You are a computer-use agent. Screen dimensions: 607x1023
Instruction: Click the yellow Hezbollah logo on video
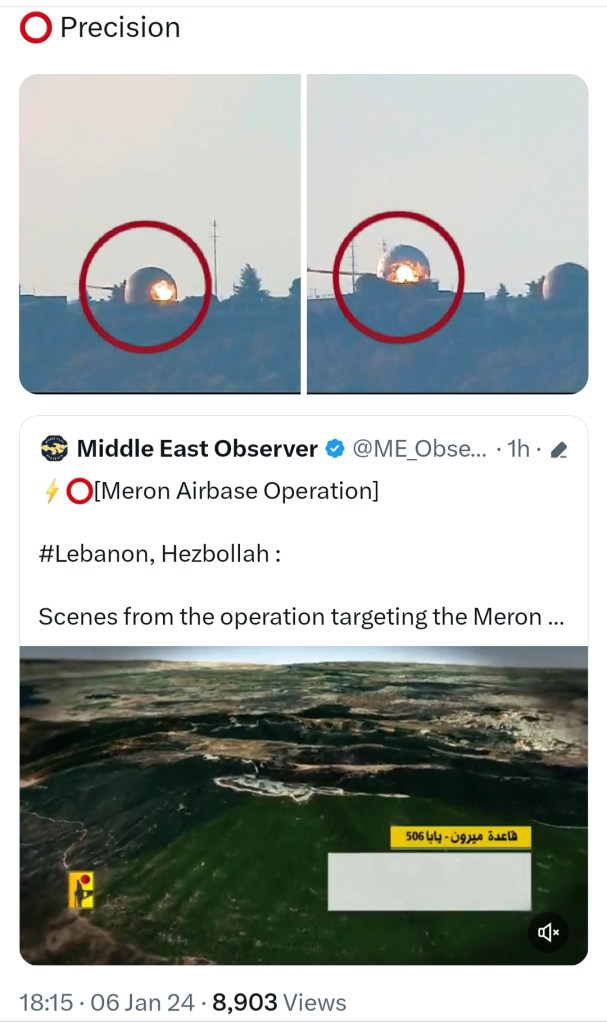(x=81, y=889)
